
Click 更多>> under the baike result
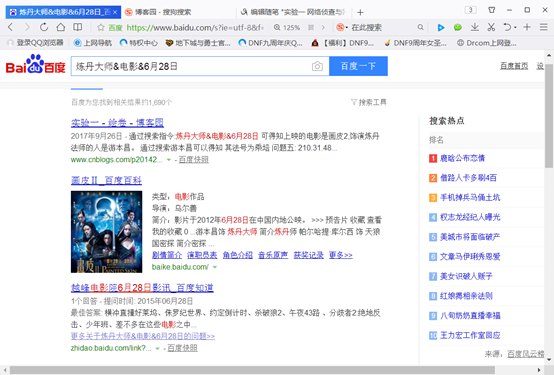(x=341, y=255)
